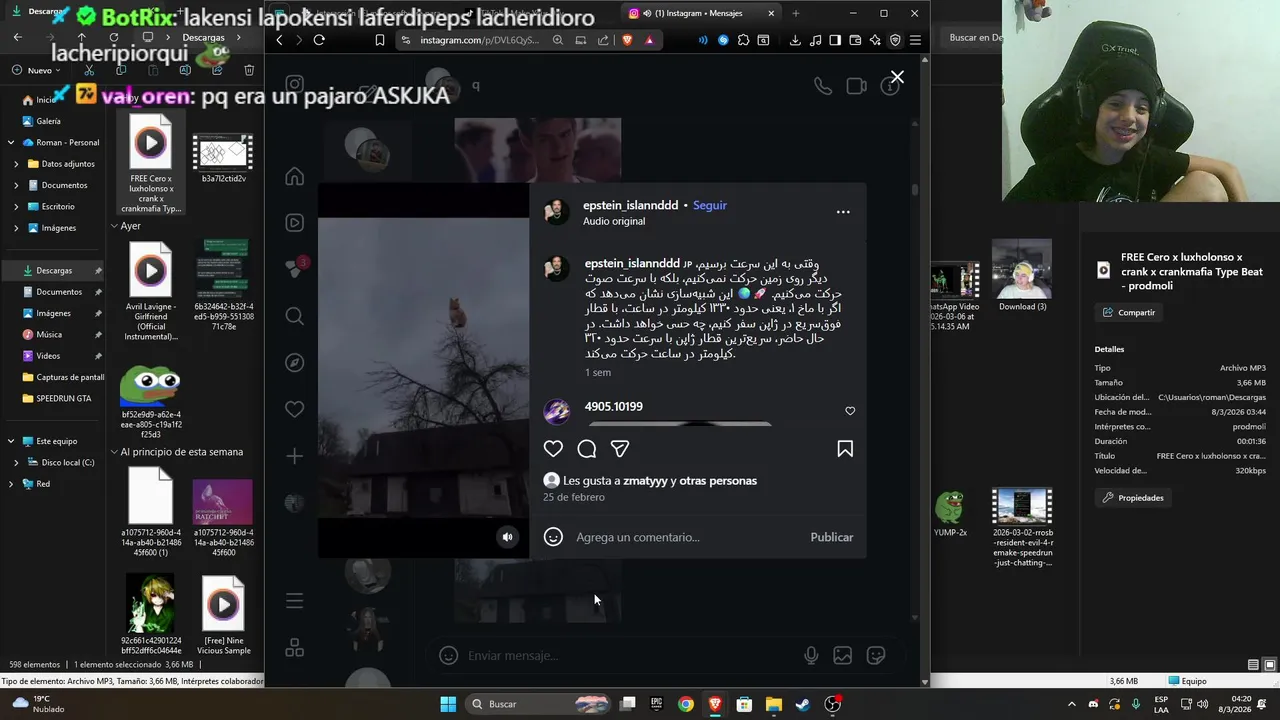Open zmatyyy profile from likes line
Viewport: 1280px width, 720px height.
tap(645, 481)
